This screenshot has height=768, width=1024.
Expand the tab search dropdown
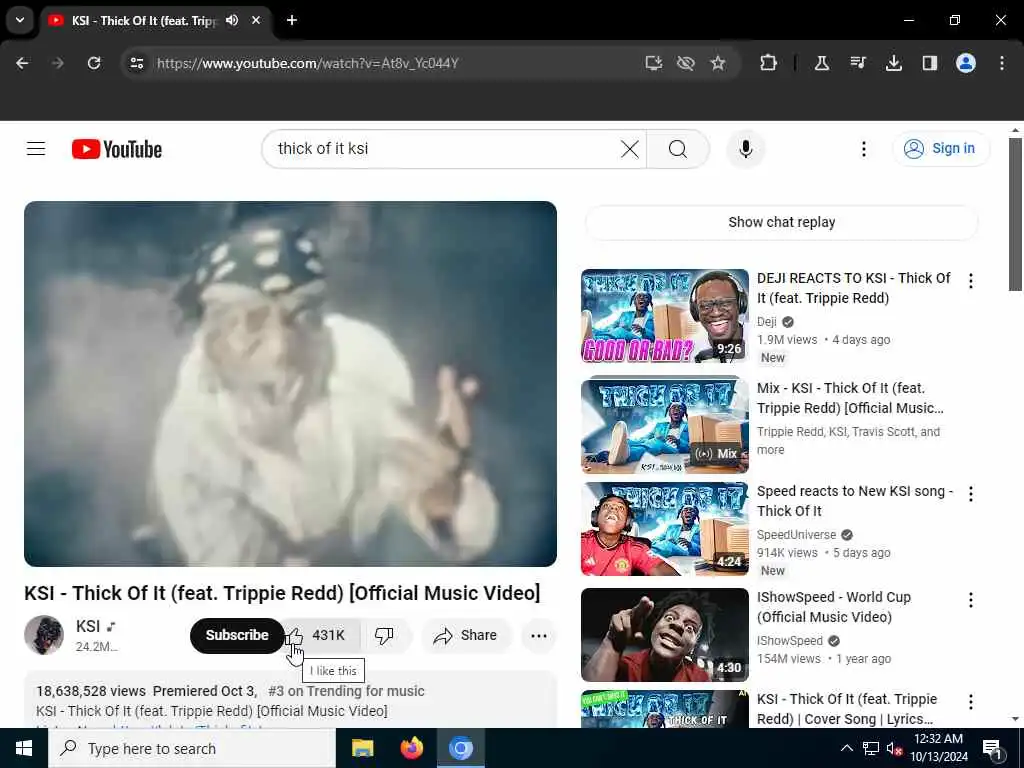20,20
